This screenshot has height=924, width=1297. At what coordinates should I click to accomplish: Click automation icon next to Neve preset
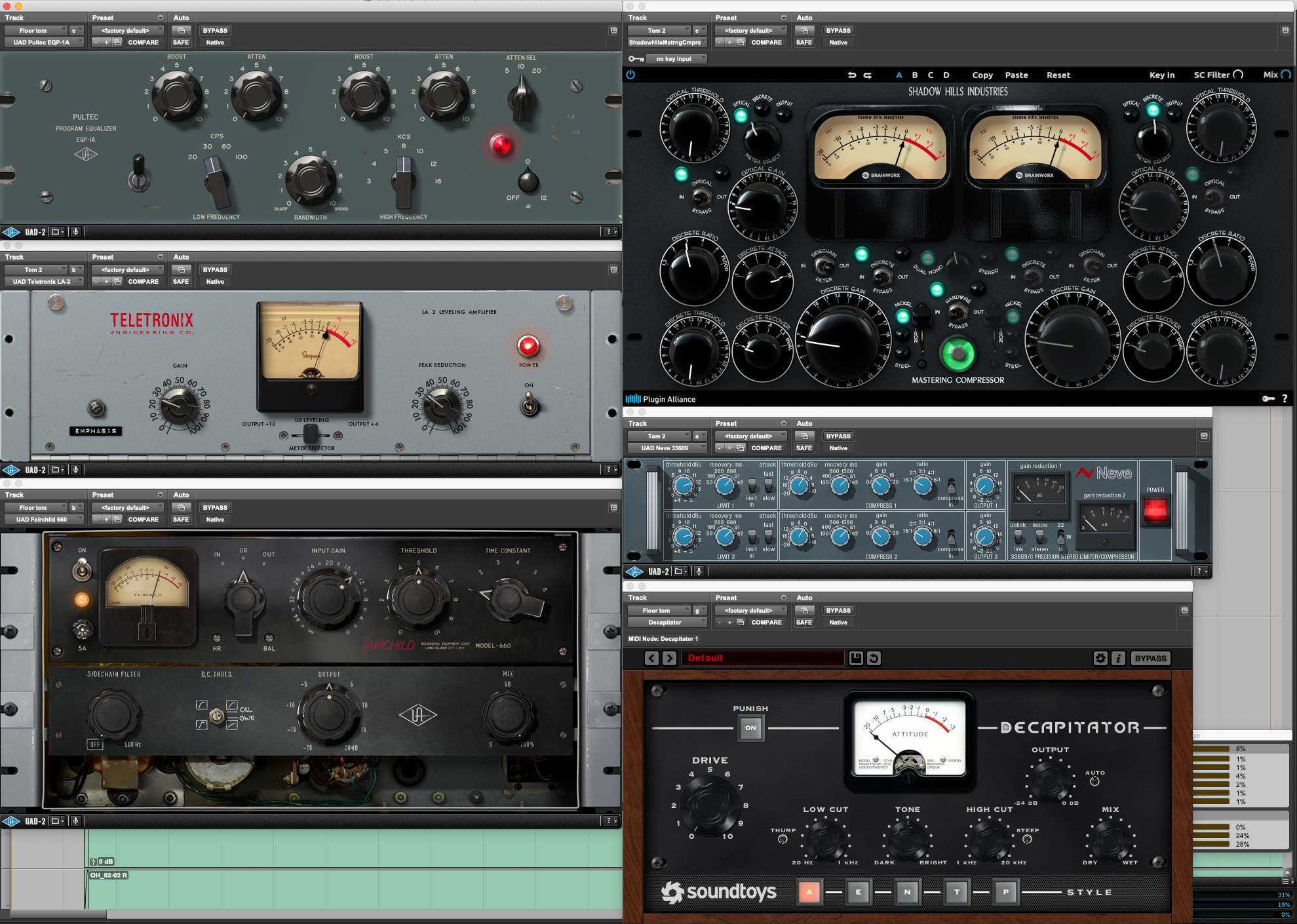click(x=805, y=436)
